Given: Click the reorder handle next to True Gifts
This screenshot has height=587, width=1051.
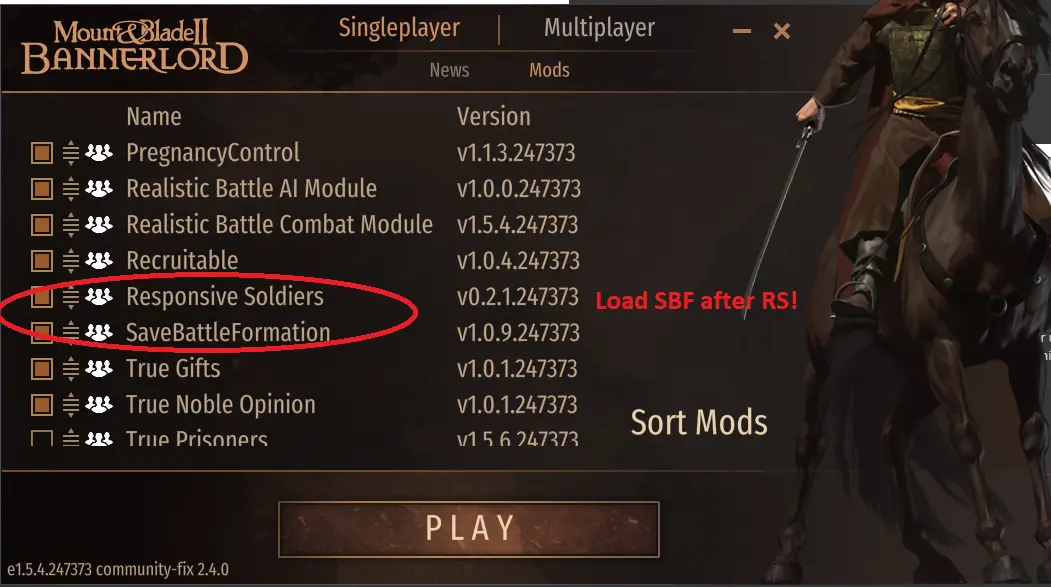Looking at the screenshot, I should [x=70, y=369].
